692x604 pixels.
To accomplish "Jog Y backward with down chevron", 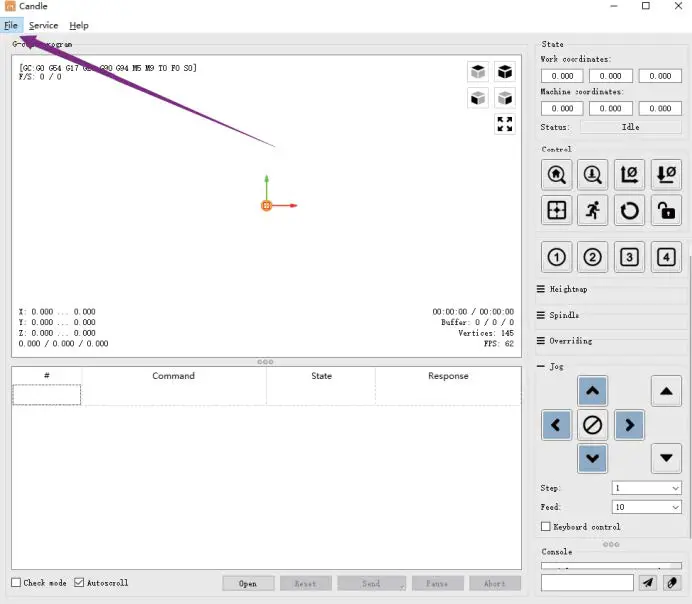I will click(x=593, y=458).
